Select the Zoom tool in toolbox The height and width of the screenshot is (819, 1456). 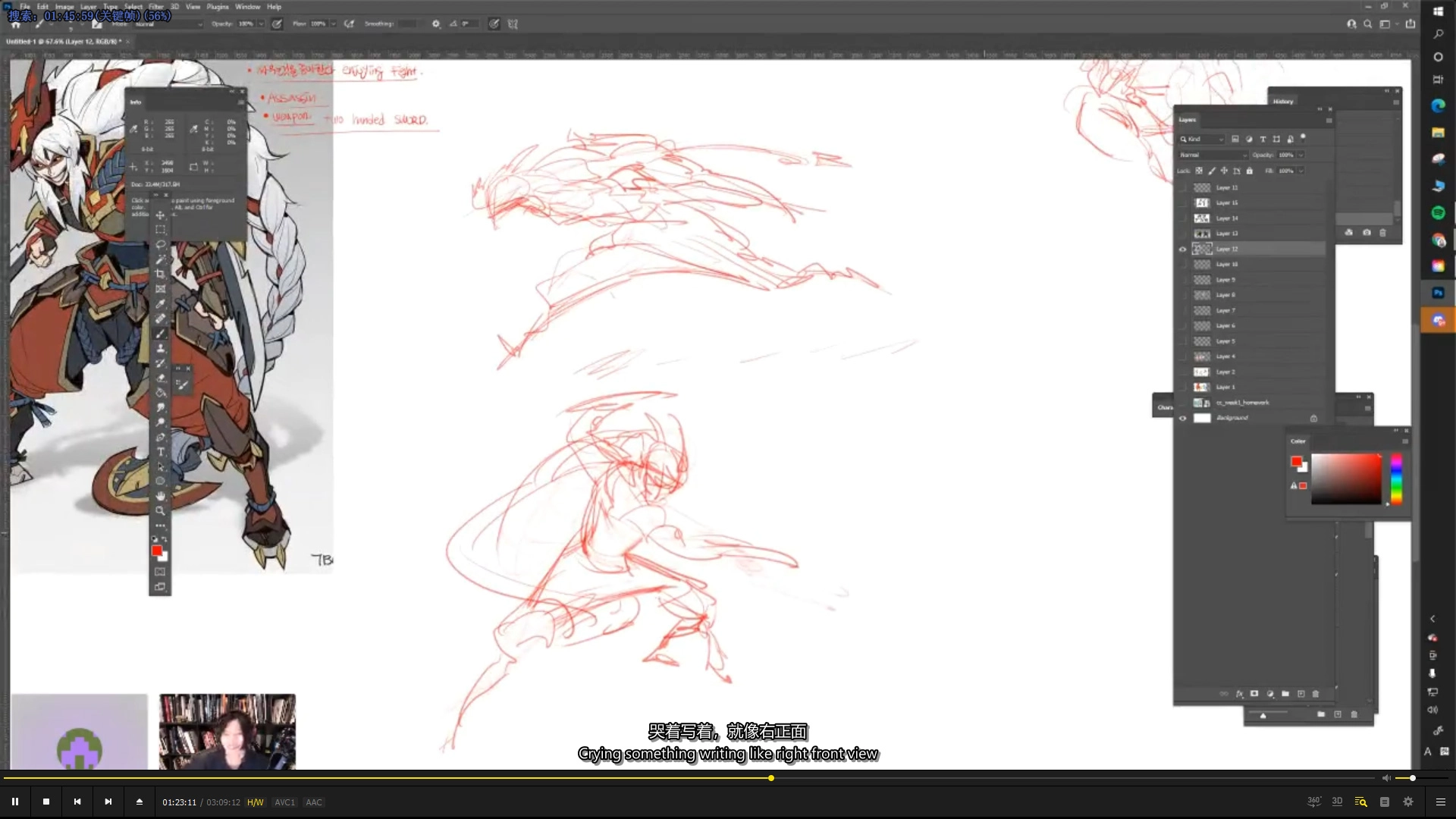coord(160,511)
